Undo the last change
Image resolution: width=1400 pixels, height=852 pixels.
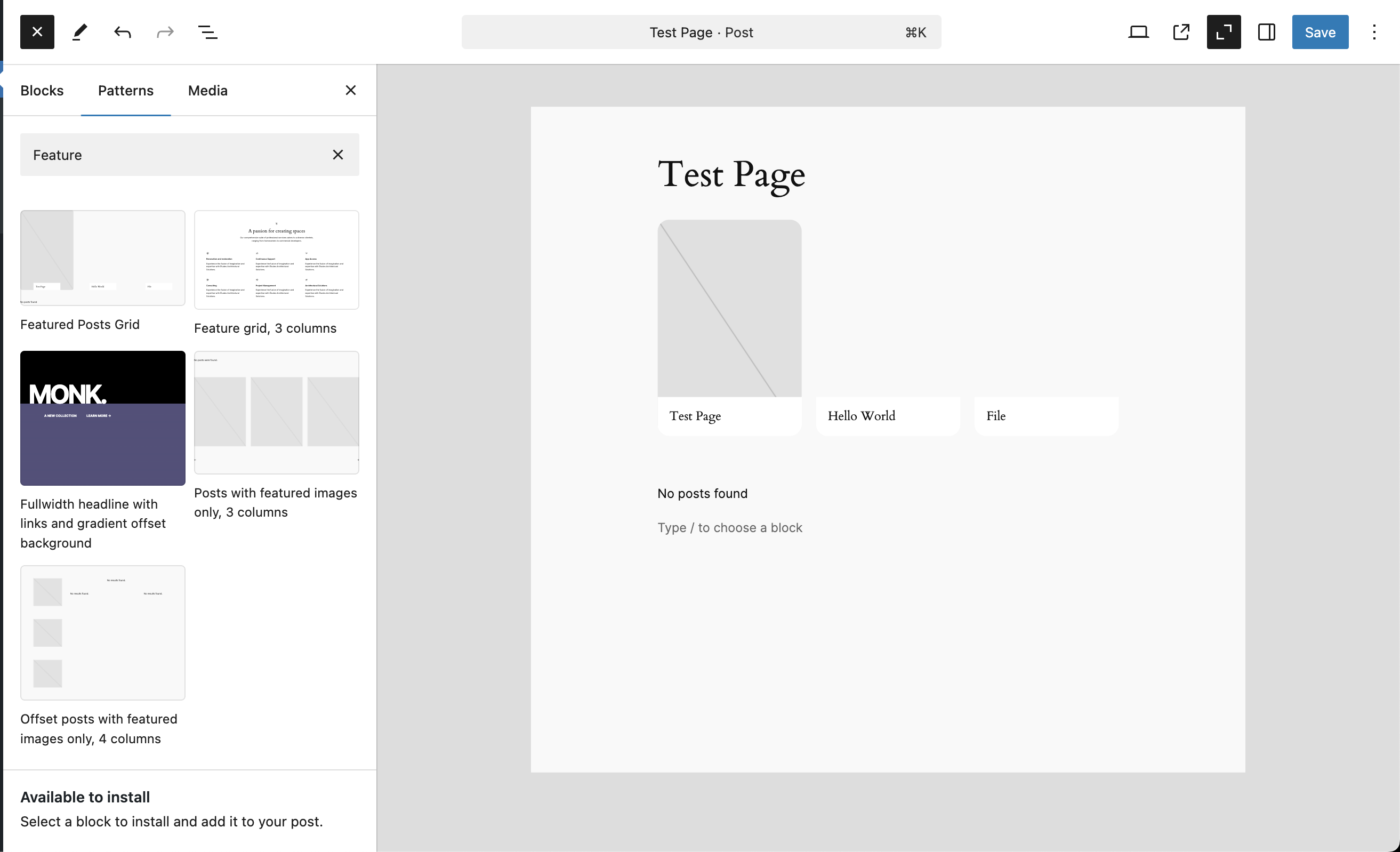click(x=122, y=32)
